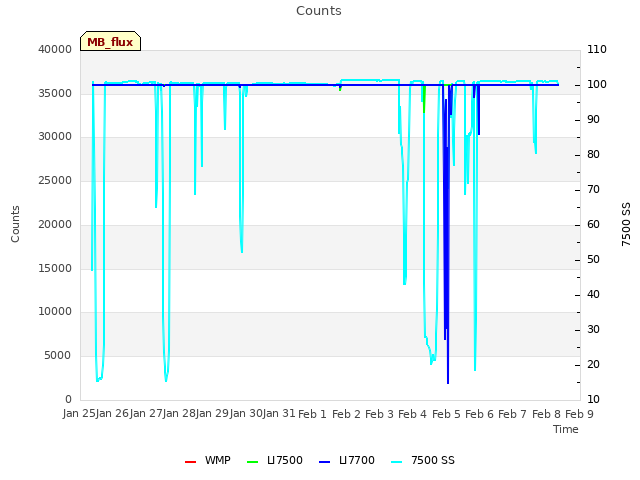The image size is (640, 480).
Task: Click the 70 tick on right axis
Action: (x=593, y=189)
